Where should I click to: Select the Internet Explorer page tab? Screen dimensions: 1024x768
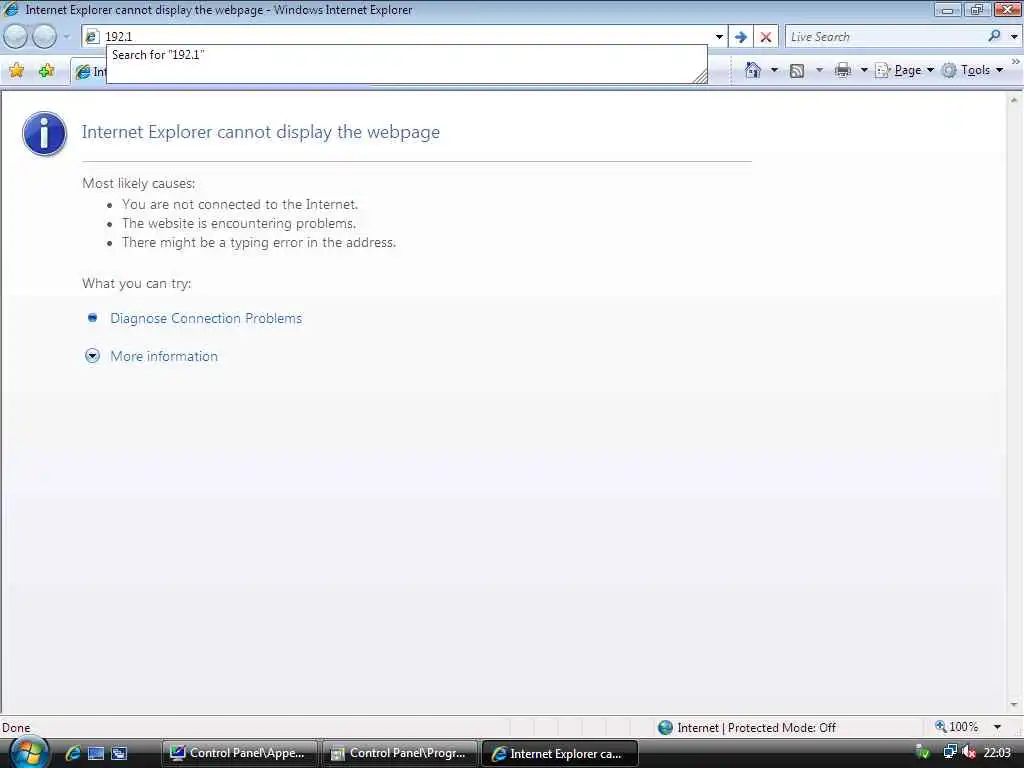[x=89, y=72]
